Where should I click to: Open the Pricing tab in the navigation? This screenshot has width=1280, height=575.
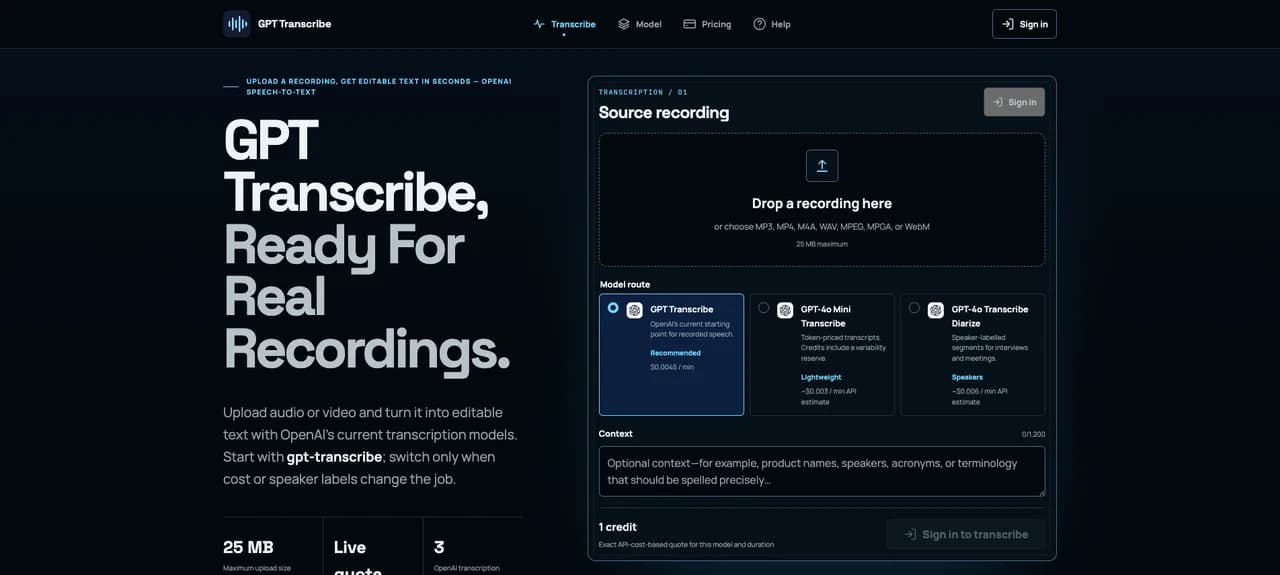(x=707, y=24)
